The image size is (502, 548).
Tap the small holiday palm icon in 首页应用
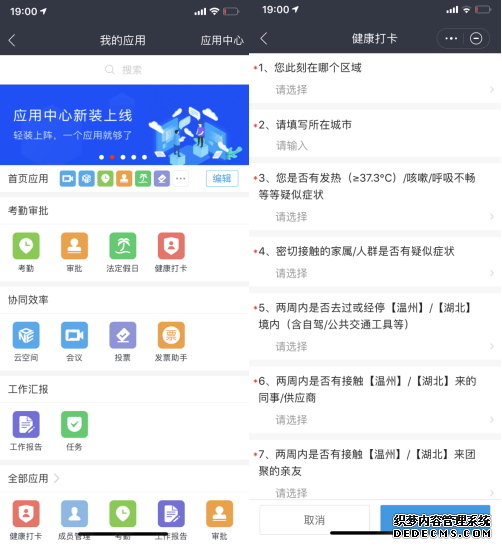(x=143, y=179)
